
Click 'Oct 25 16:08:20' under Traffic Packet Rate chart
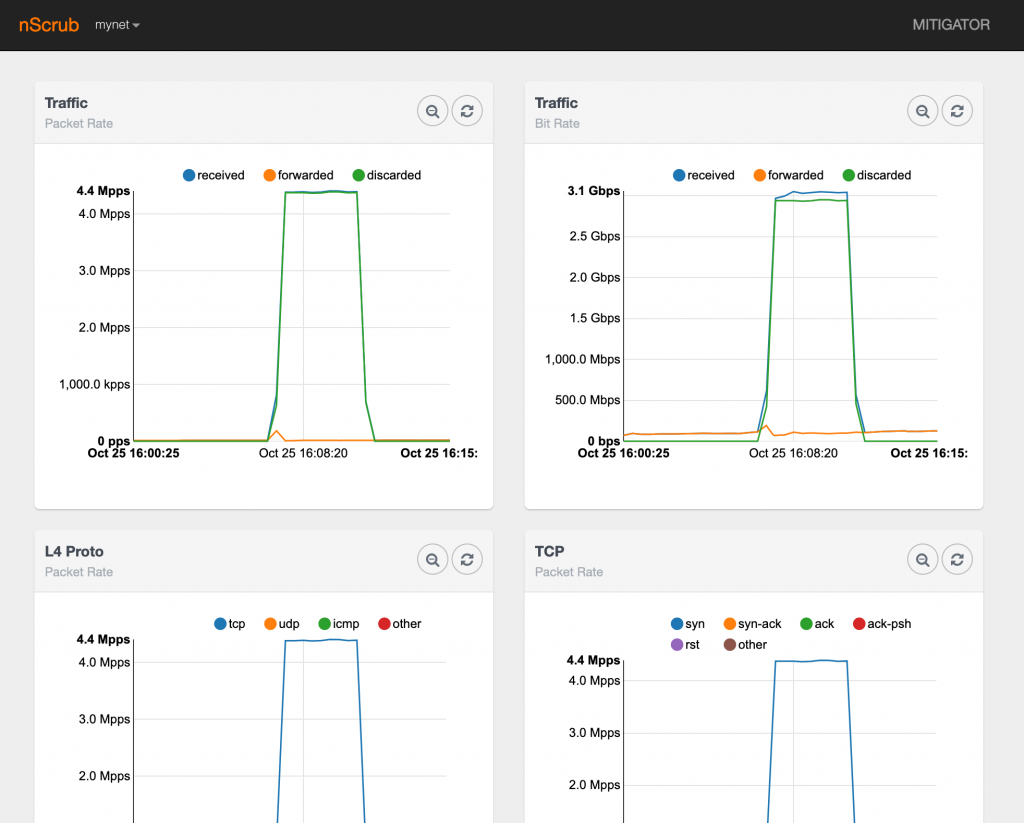click(x=303, y=453)
